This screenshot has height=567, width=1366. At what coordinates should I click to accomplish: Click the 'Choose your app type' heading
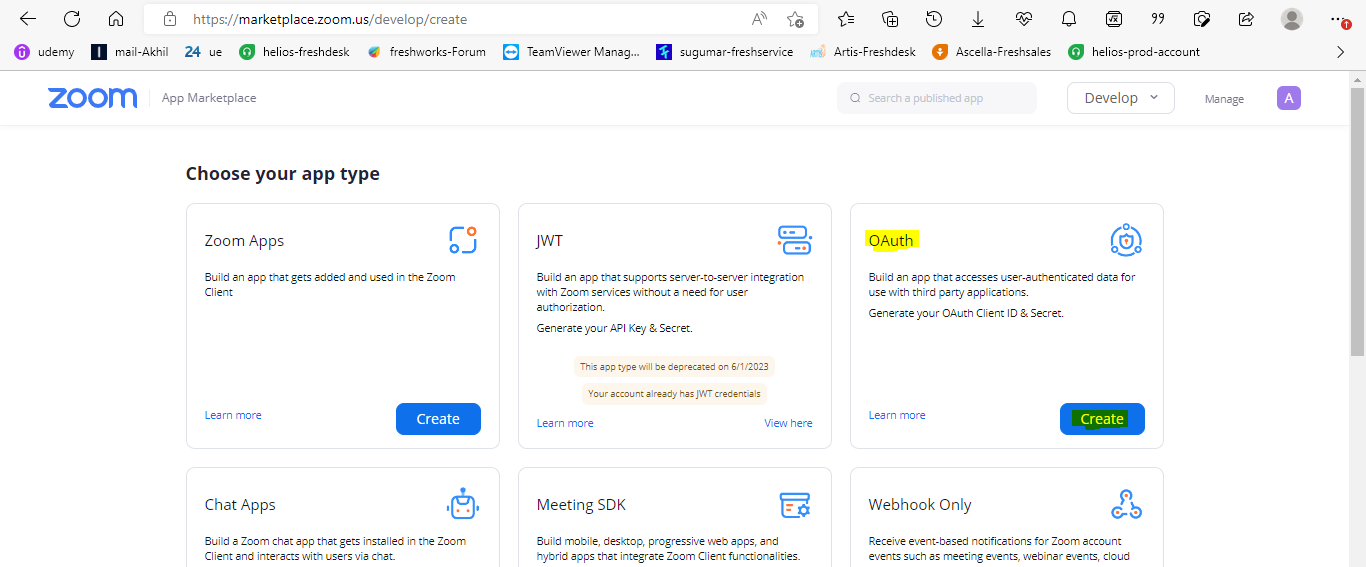(x=283, y=174)
